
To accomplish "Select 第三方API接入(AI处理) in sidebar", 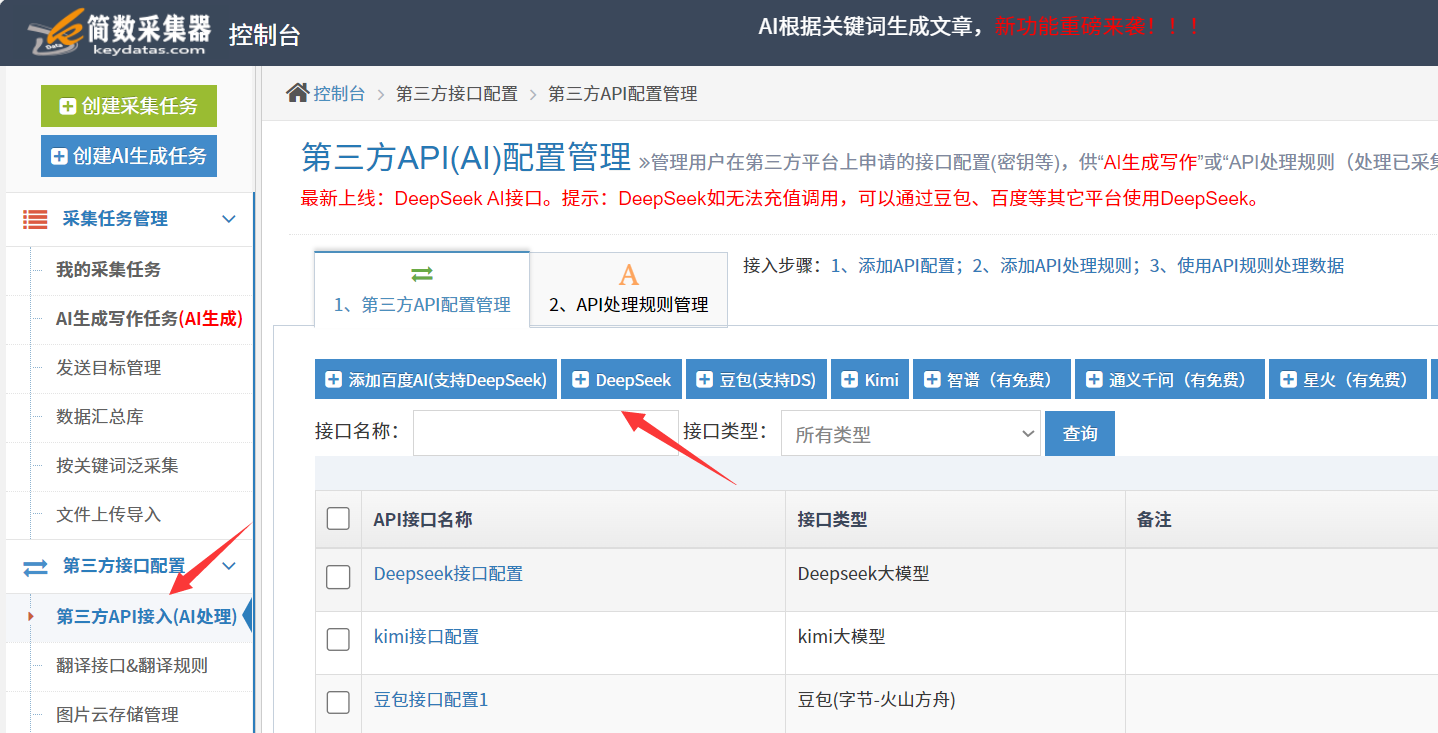I will pos(147,617).
